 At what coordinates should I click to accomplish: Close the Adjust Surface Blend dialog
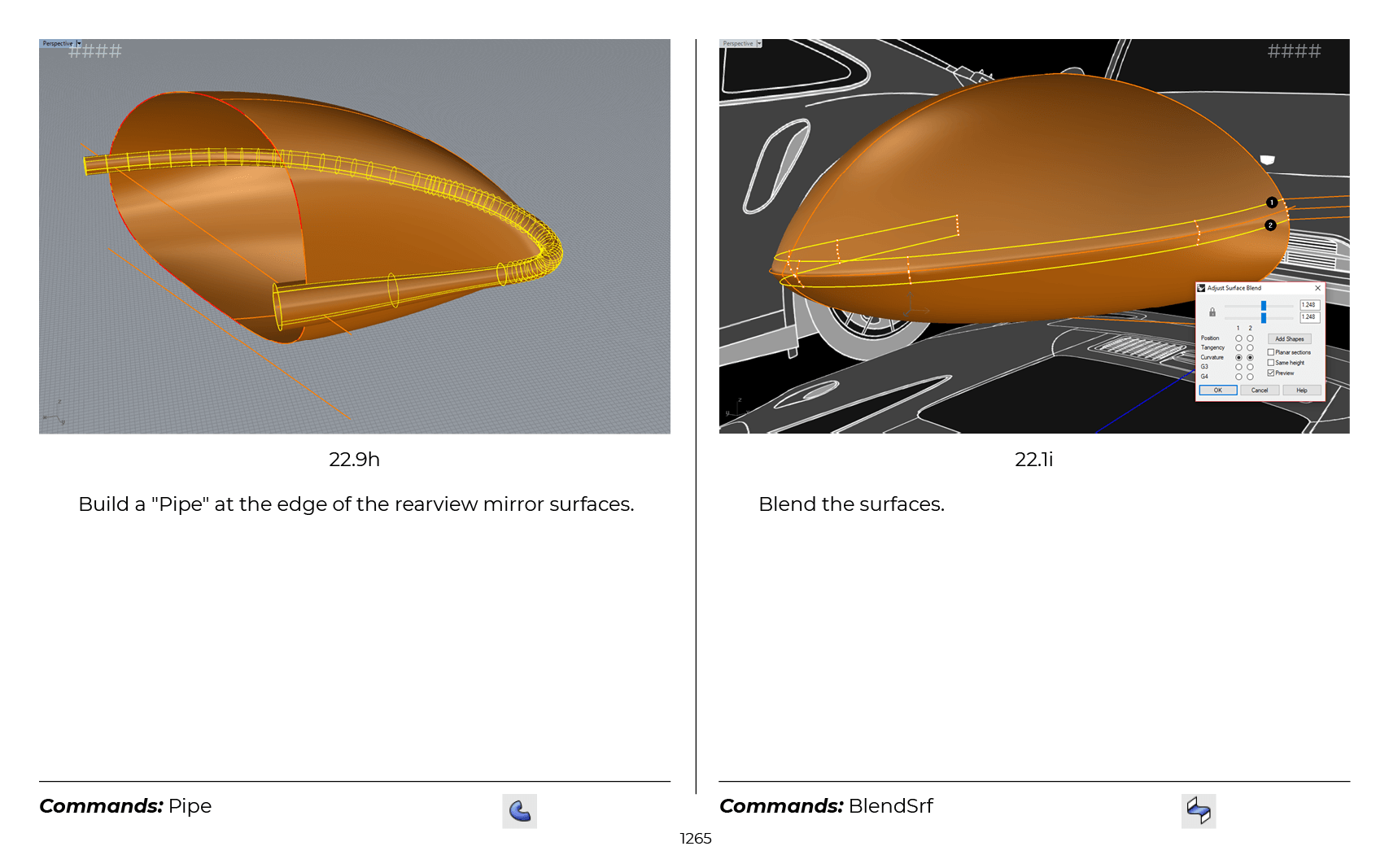pos(1317,288)
